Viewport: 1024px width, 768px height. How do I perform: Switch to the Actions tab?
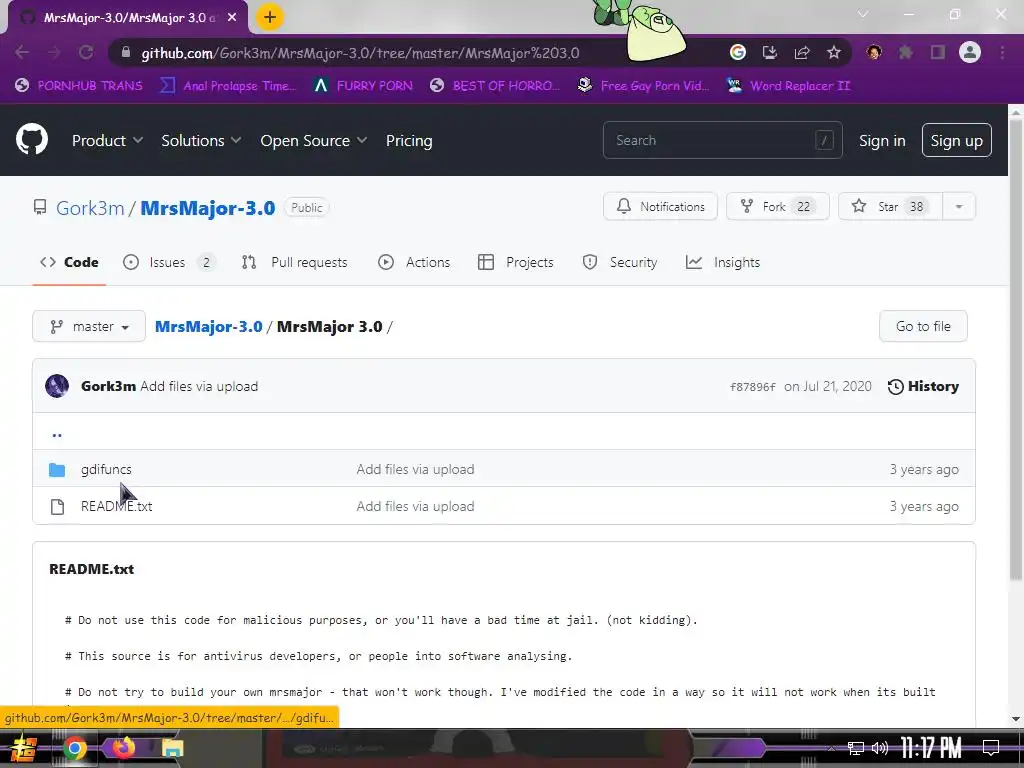tap(414, 262)
